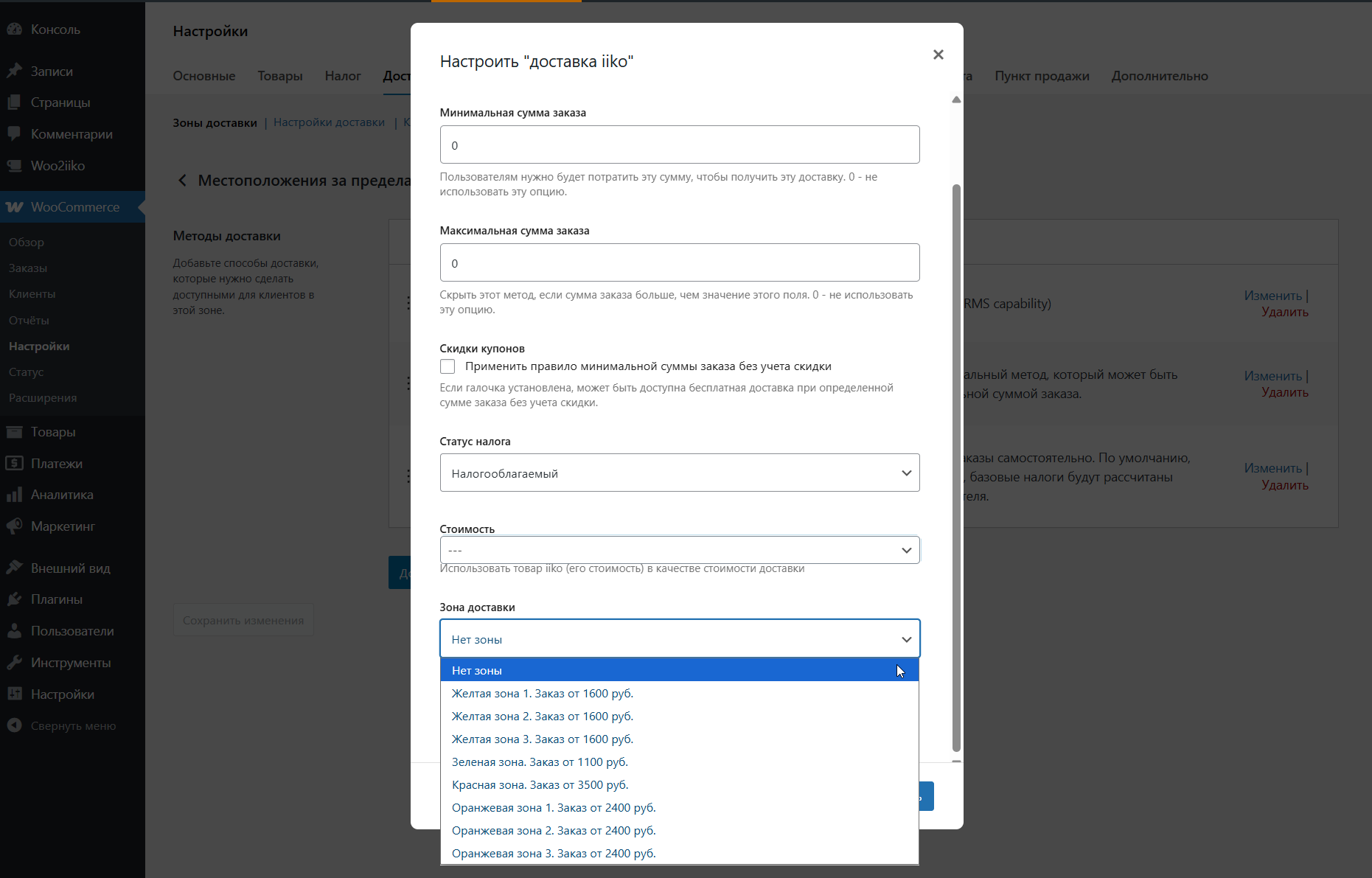Switch to the Налог tab
1372x878 pixels.
[x=343, y=76]
